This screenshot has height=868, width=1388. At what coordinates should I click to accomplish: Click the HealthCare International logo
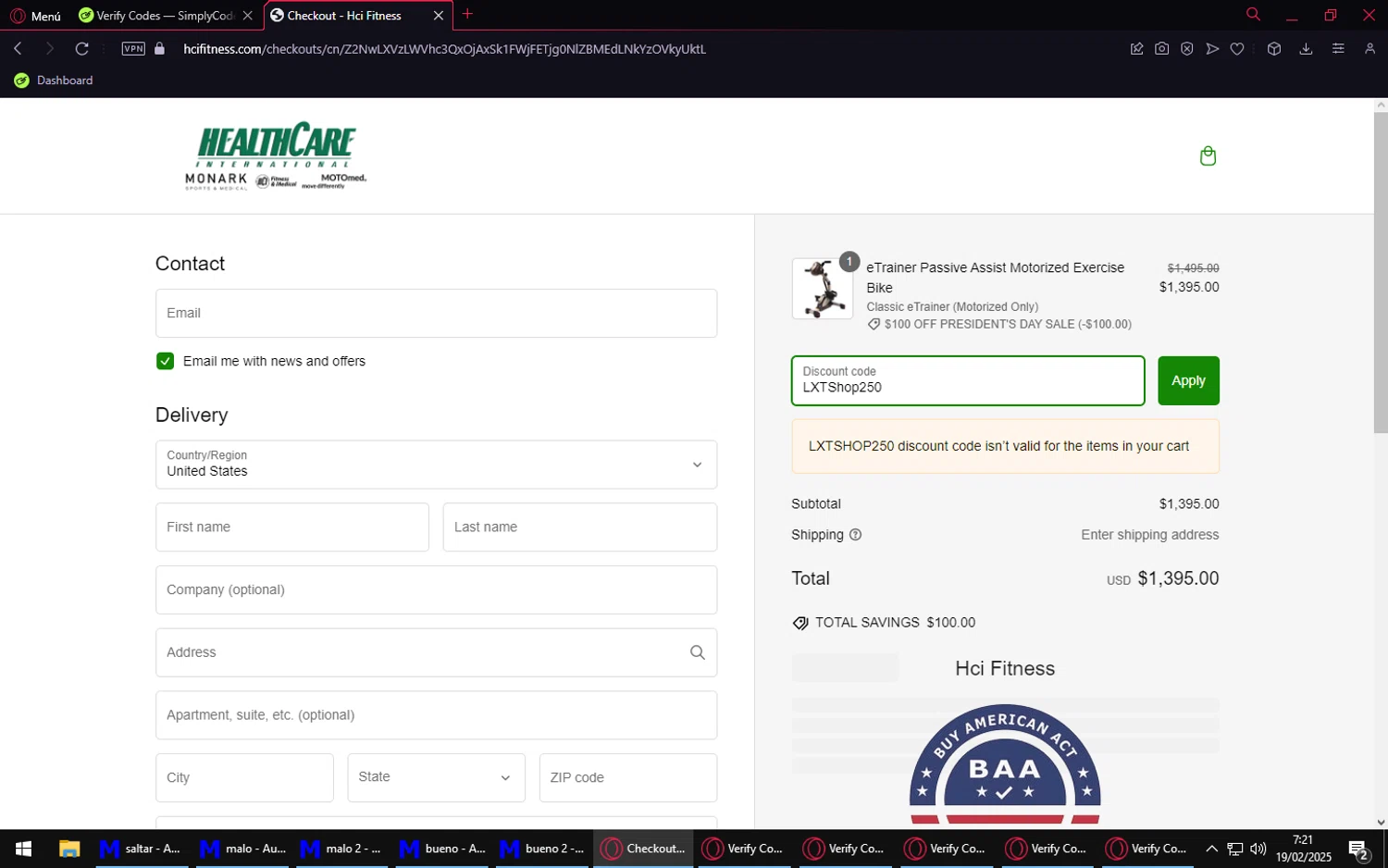tap(276, 155)
